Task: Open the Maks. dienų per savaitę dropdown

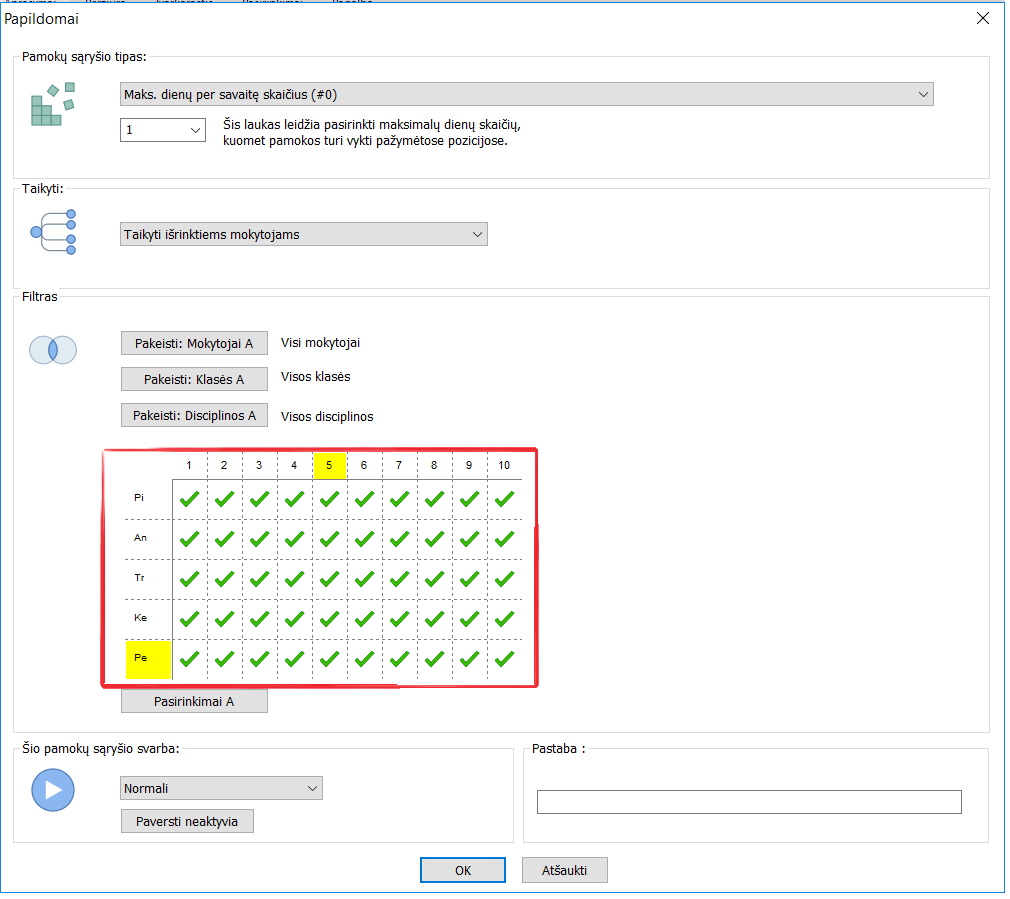Action: (526, 94)
